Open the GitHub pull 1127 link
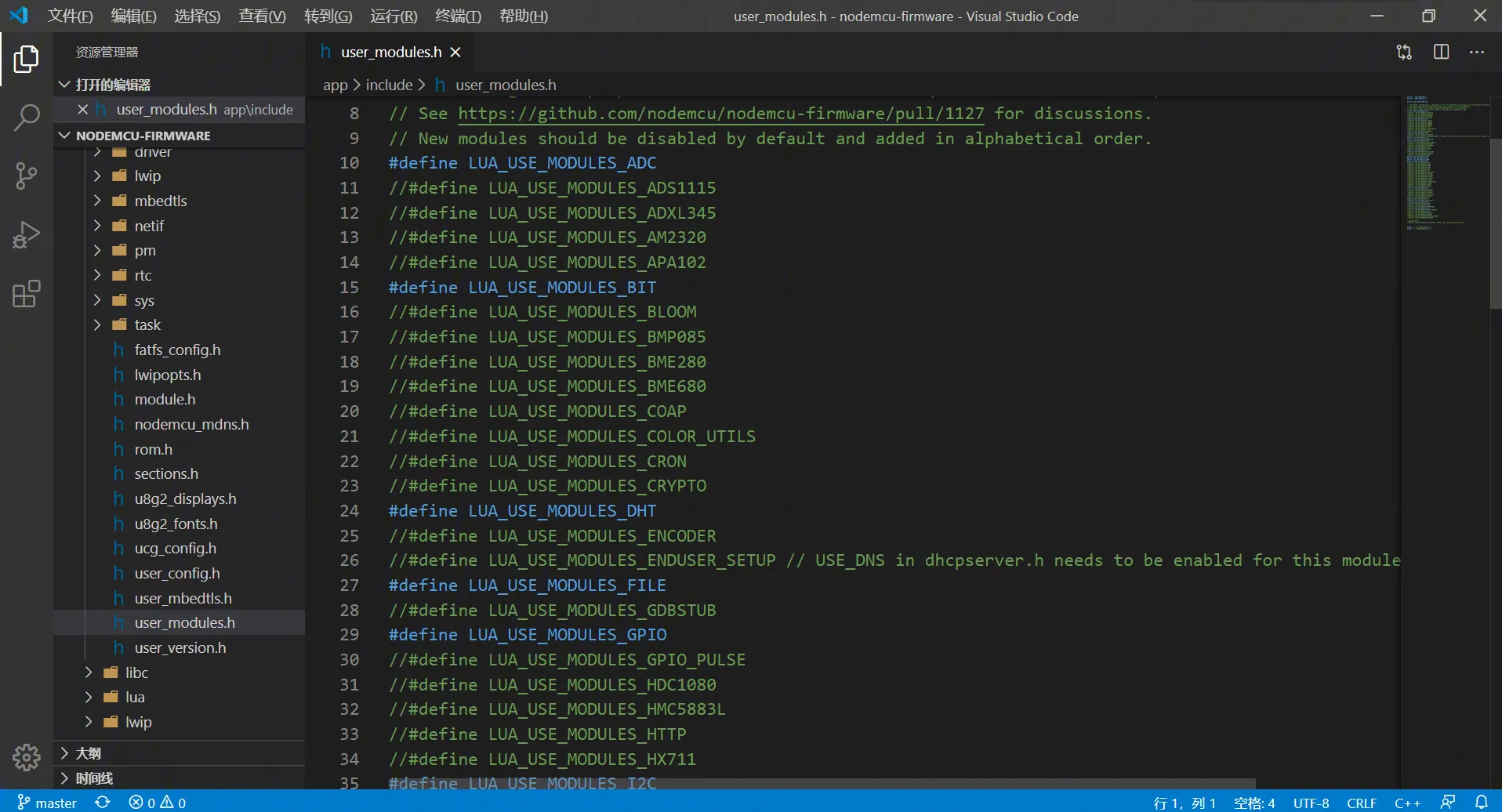Image resolution: width=1502 pixels, height=812 pixels. [x=720, y=114]
